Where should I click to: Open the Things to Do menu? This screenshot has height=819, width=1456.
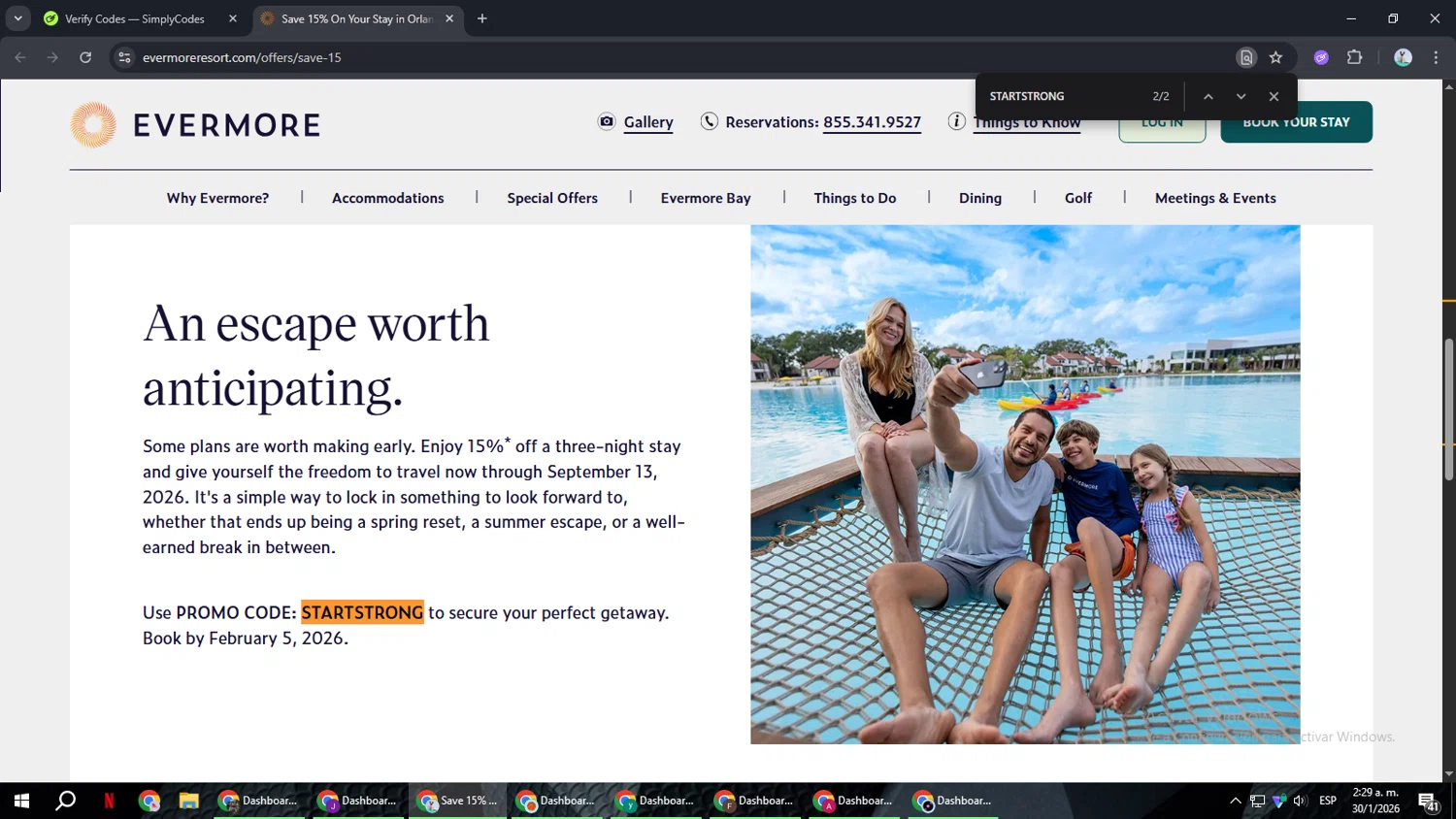[855, 198]
